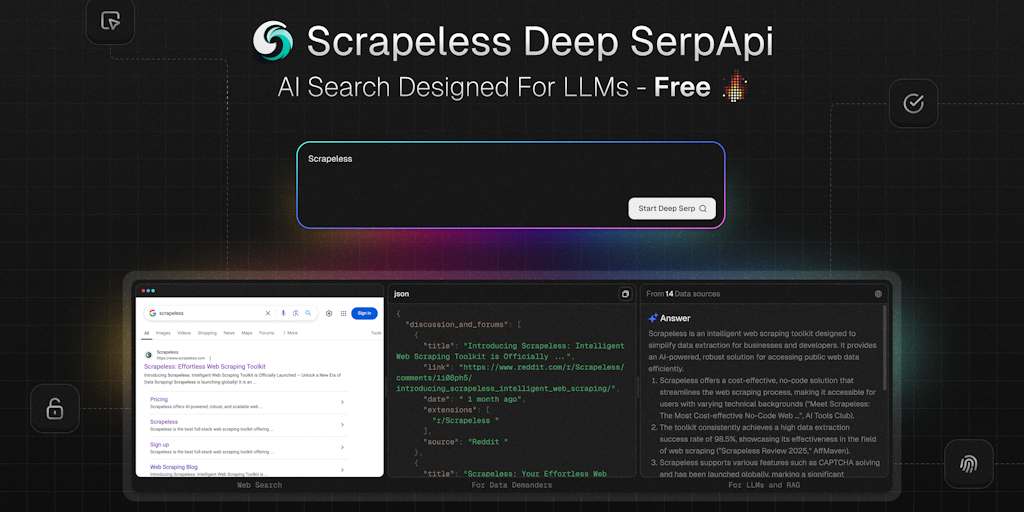Click the Start Deep Serp button
Image resolution: width=1024 pixels, height=512 pixels.
click(x=672, y=209)
